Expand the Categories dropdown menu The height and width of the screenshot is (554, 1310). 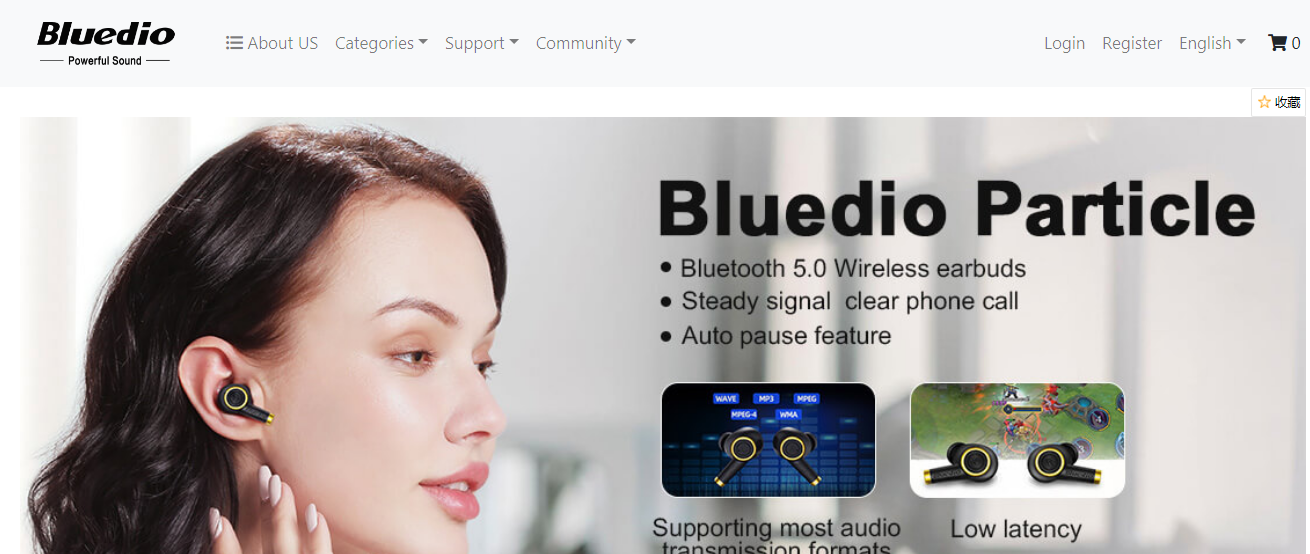[x=381, y=43]
